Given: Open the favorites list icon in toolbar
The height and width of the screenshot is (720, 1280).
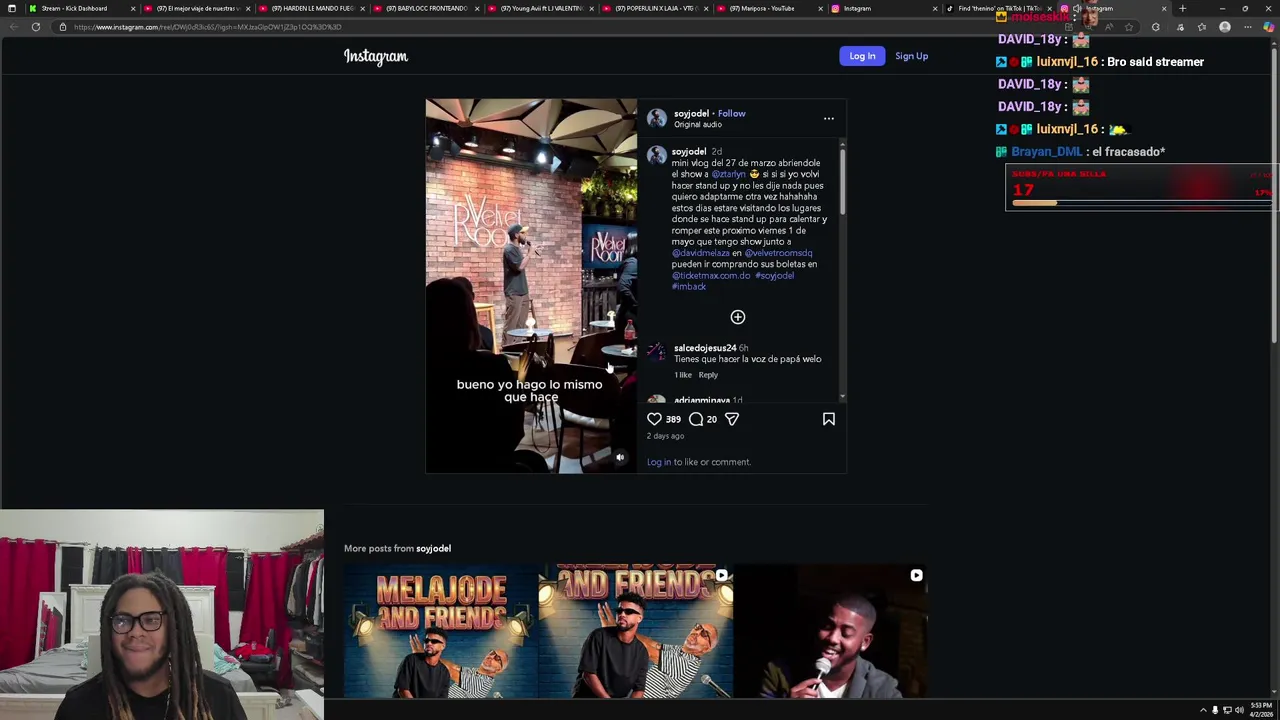Looking at the screenshot, I should click(1202, 27).
